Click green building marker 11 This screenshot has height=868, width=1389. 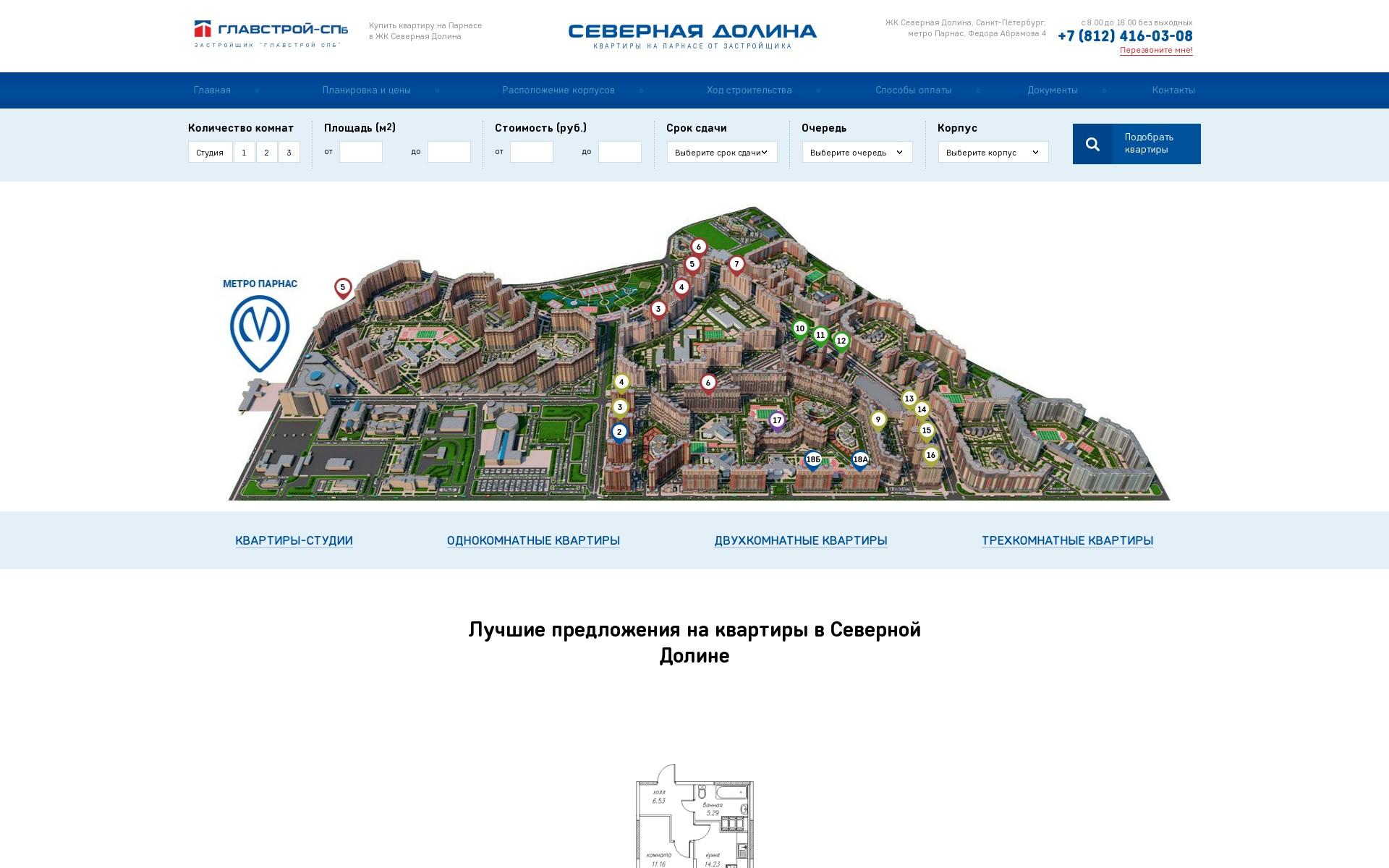[x=820, y=336]
